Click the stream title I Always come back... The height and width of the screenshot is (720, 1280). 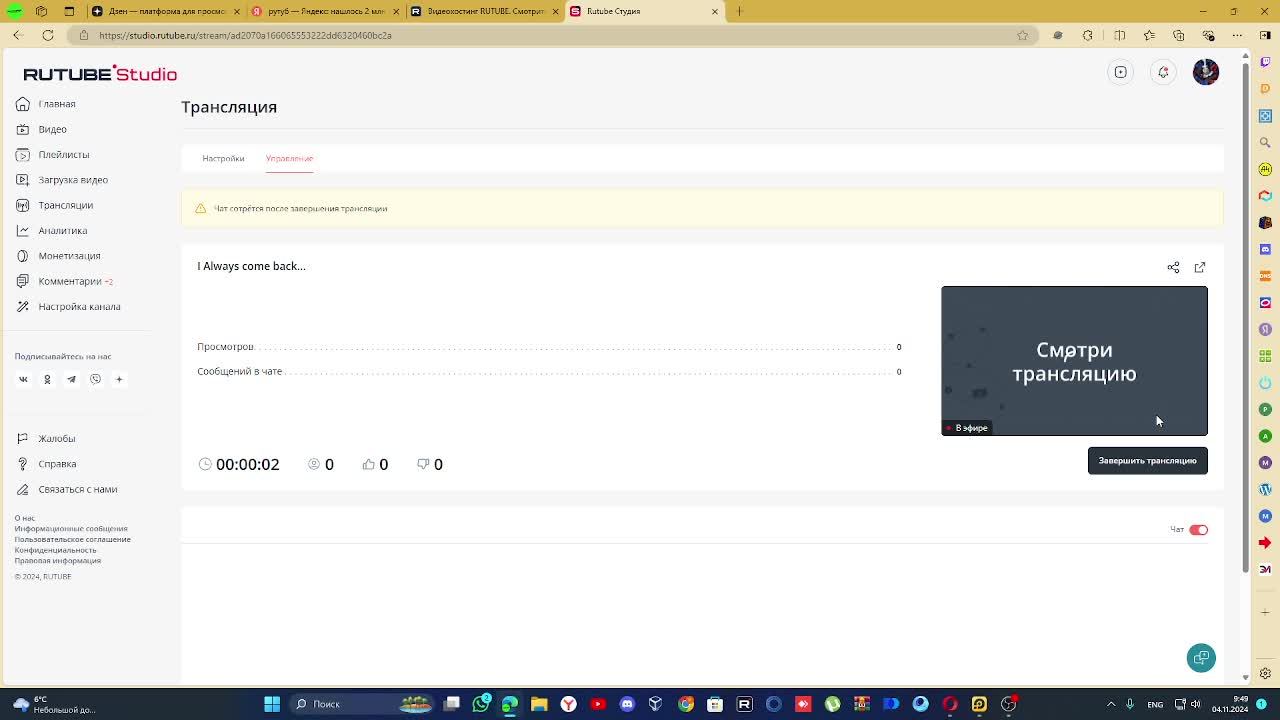tap(251, 266)
